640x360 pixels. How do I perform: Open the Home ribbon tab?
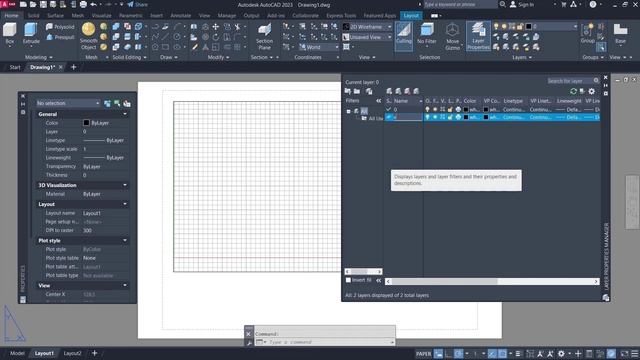coord(11,16)
